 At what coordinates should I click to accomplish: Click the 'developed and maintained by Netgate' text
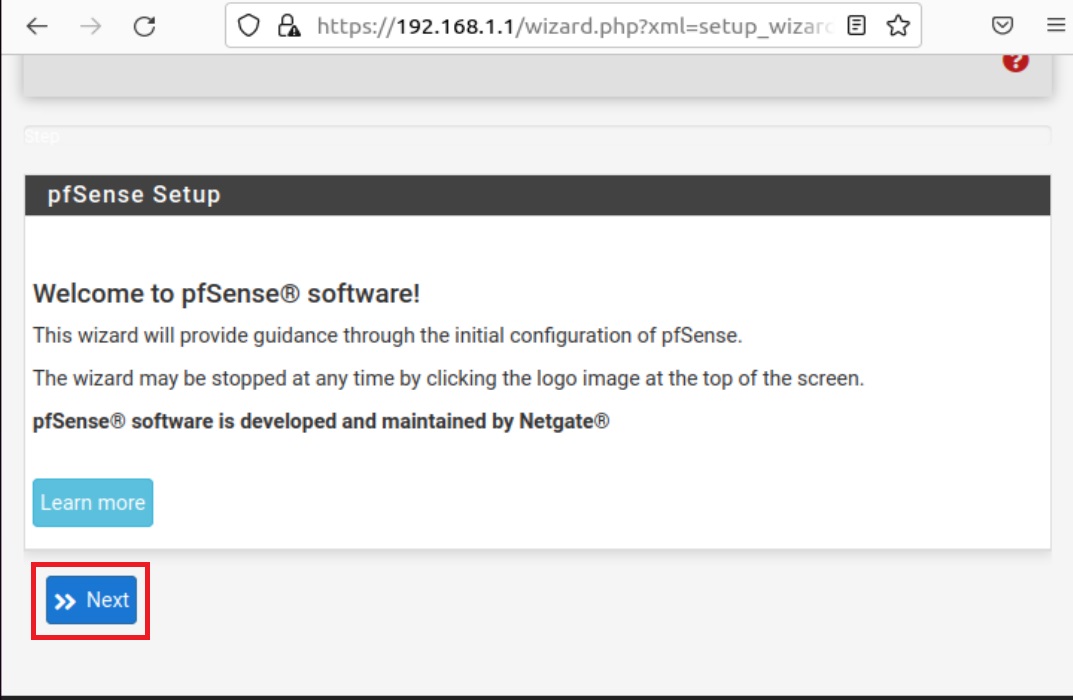[321, 421]
